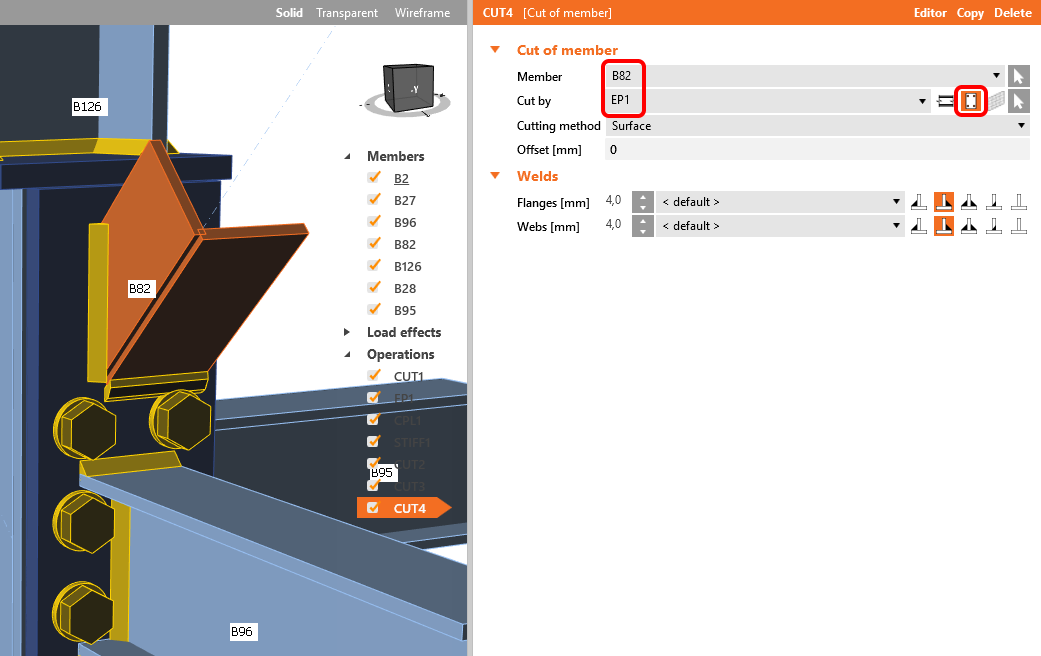Pick the Cut by item with arrow icon
Image resolution: width=1041 pixels, height=656 pixels.
click(x=1018, y=102)
